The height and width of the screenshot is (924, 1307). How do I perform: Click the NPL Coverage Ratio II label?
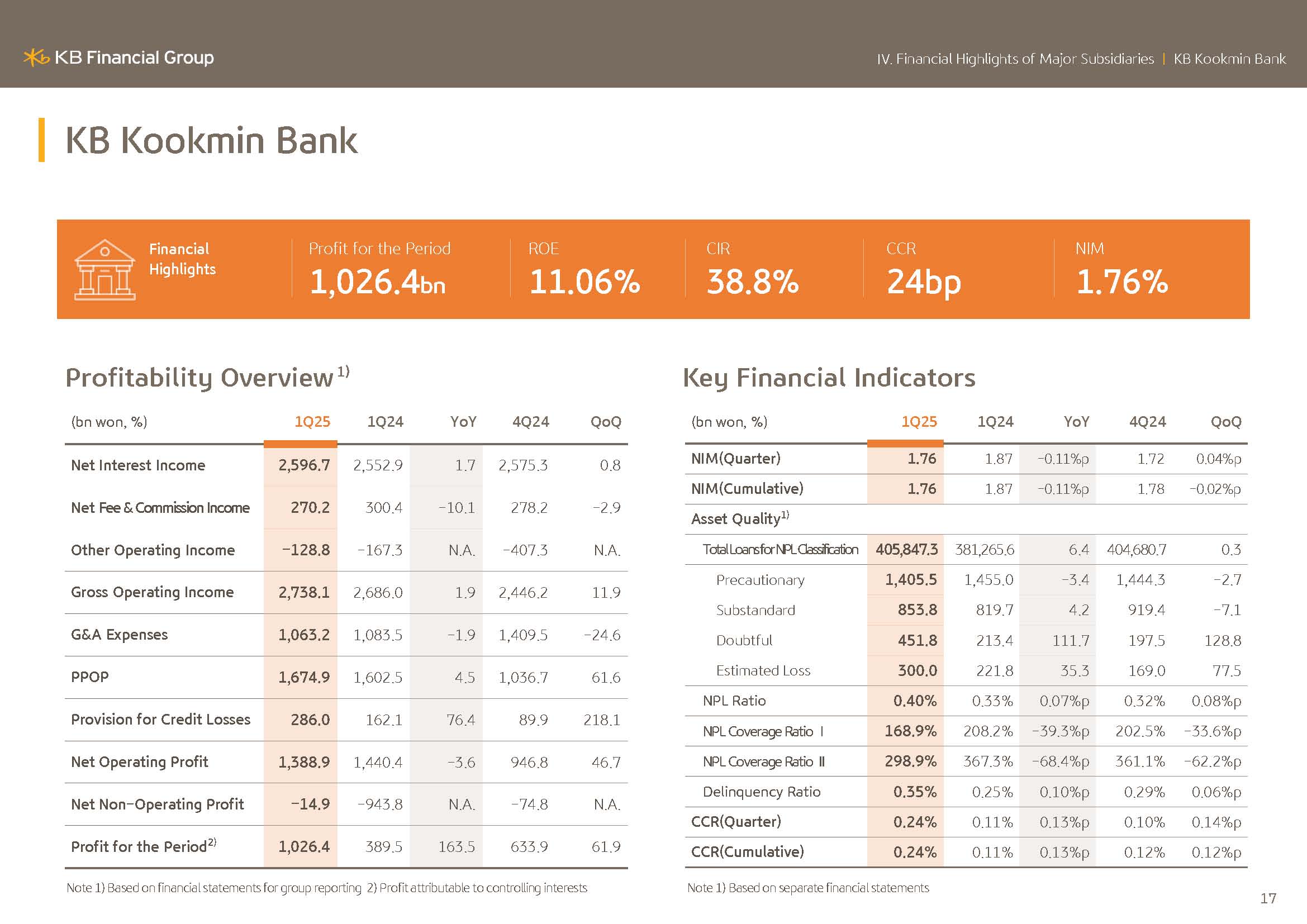click(x=763, y=762)
